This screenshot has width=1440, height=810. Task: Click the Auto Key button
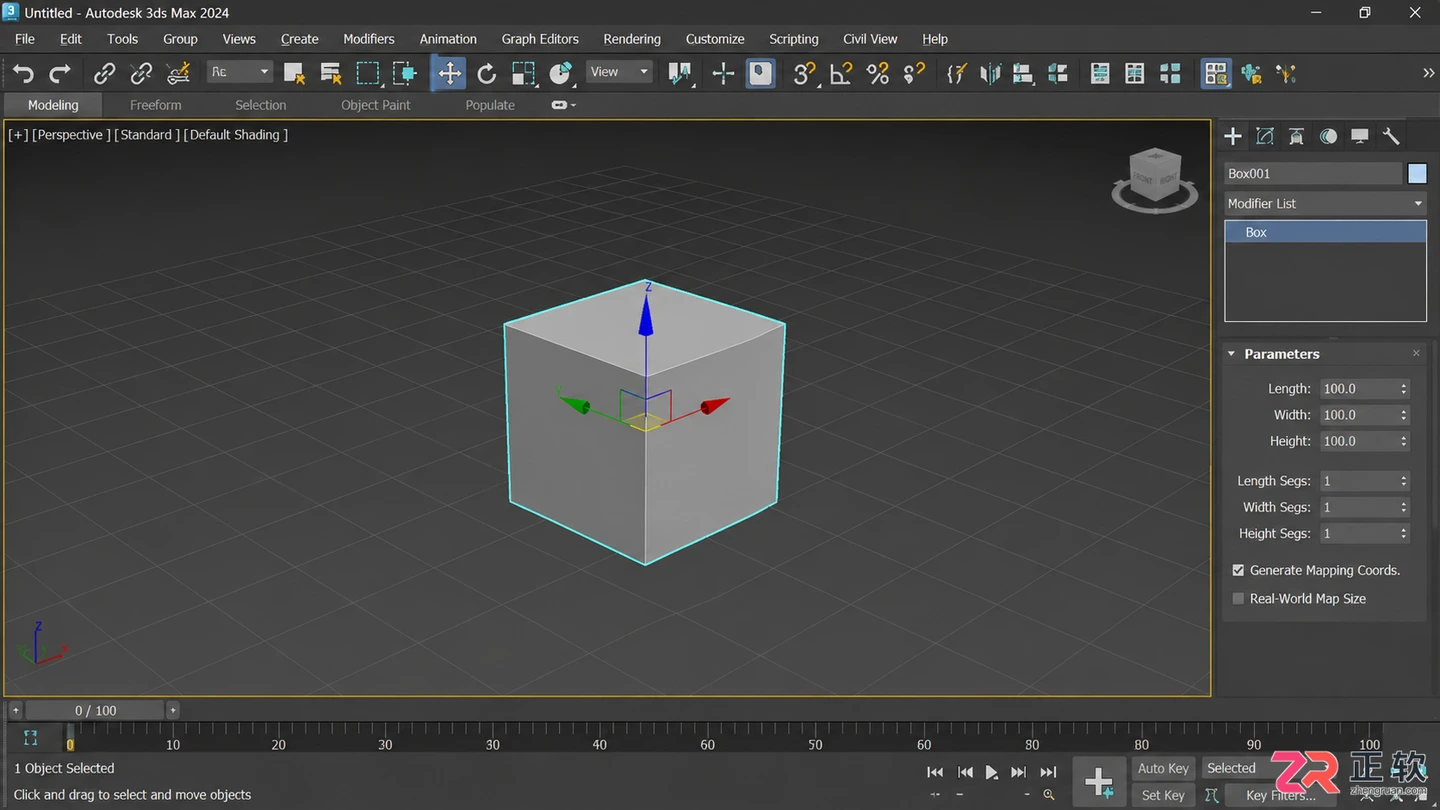(x=1163, y=768)
